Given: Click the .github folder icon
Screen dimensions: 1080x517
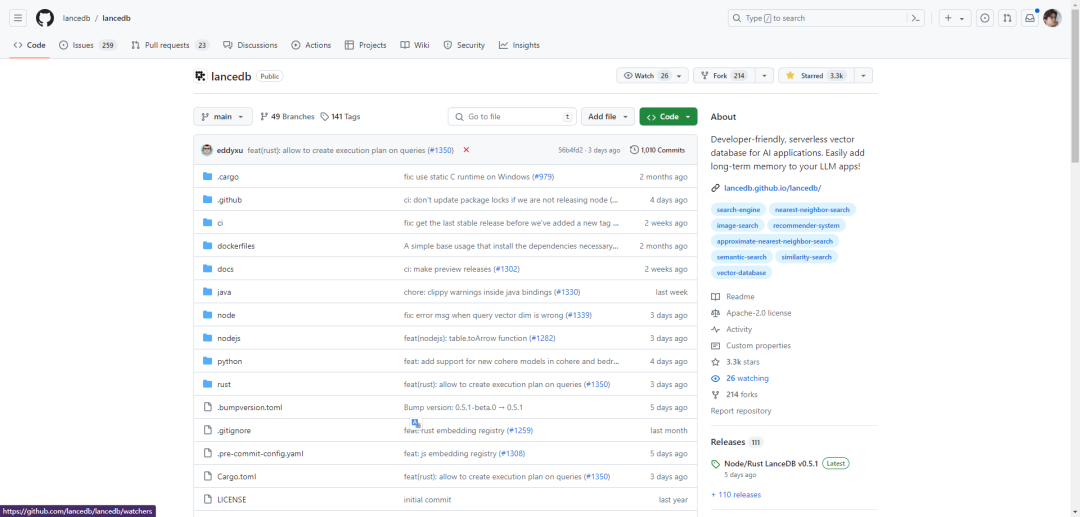Looking at the screenshot, I should click(207, 200).
